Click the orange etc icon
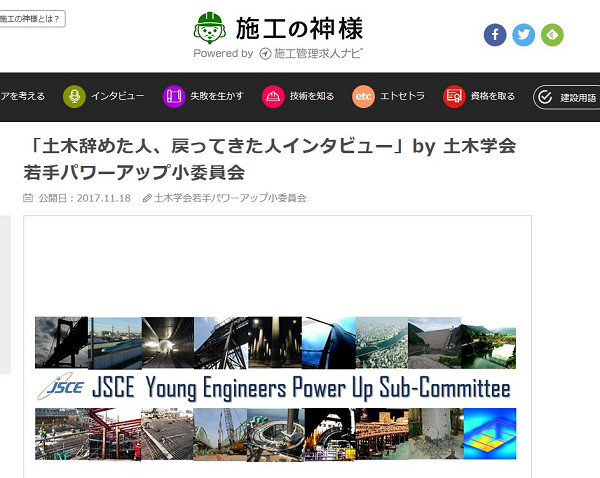Image resolution: width=600 pixels, height=478 pixels. click(363, 96)
